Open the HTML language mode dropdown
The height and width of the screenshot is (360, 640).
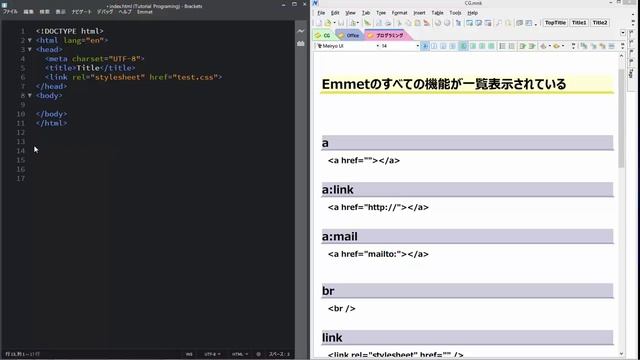click(240, 354)
